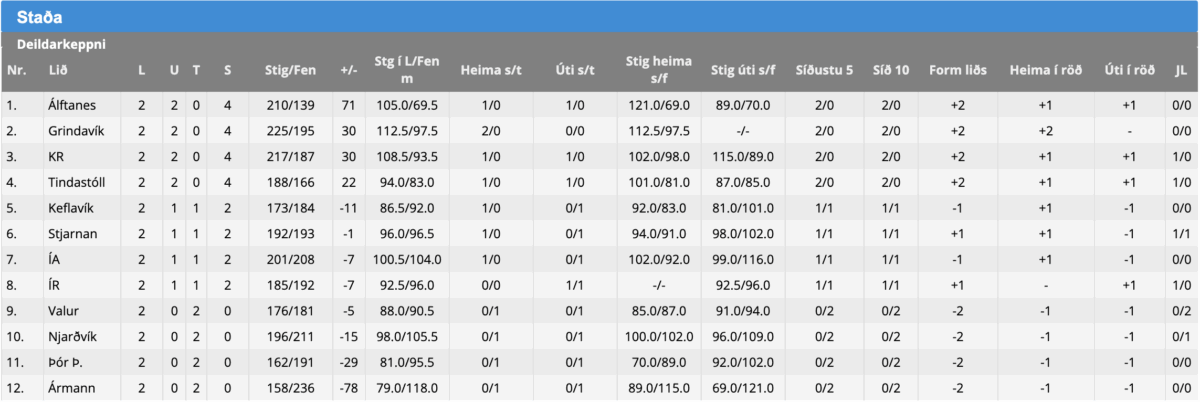Screen dimensions: 1200x402
Task: Click the Álftanes team name
Action: (x=70, y=104)
